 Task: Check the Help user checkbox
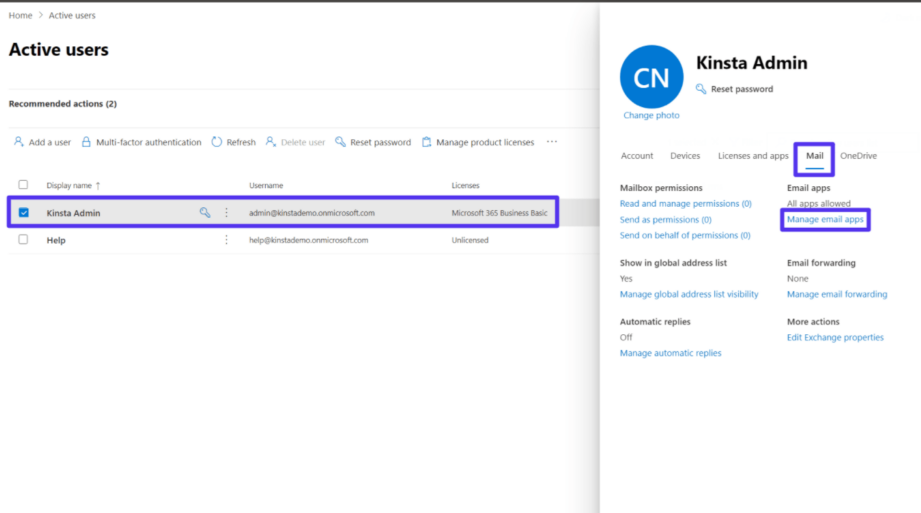coord(23,239)
